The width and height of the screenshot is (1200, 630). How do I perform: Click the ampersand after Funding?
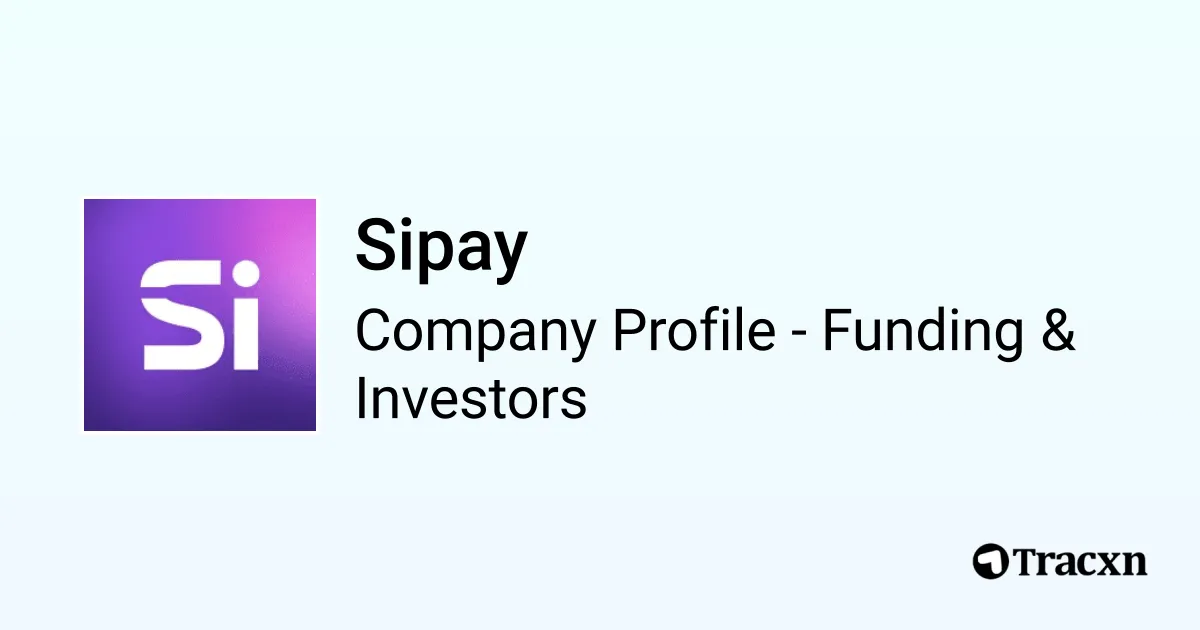[1056, 332]
